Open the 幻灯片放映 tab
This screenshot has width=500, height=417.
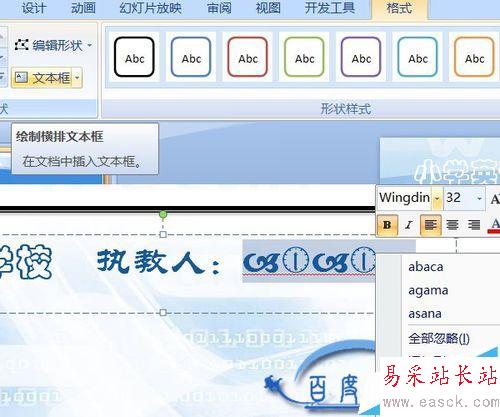click(151, 8)
